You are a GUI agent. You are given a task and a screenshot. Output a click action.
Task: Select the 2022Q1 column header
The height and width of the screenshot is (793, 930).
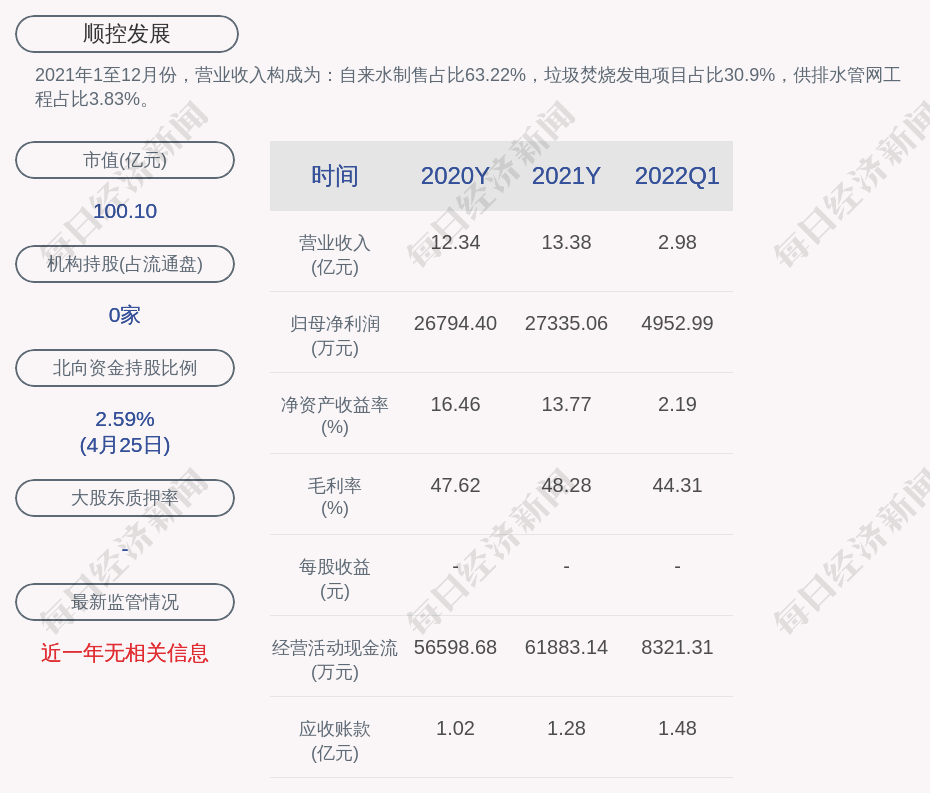coord(677,176)
